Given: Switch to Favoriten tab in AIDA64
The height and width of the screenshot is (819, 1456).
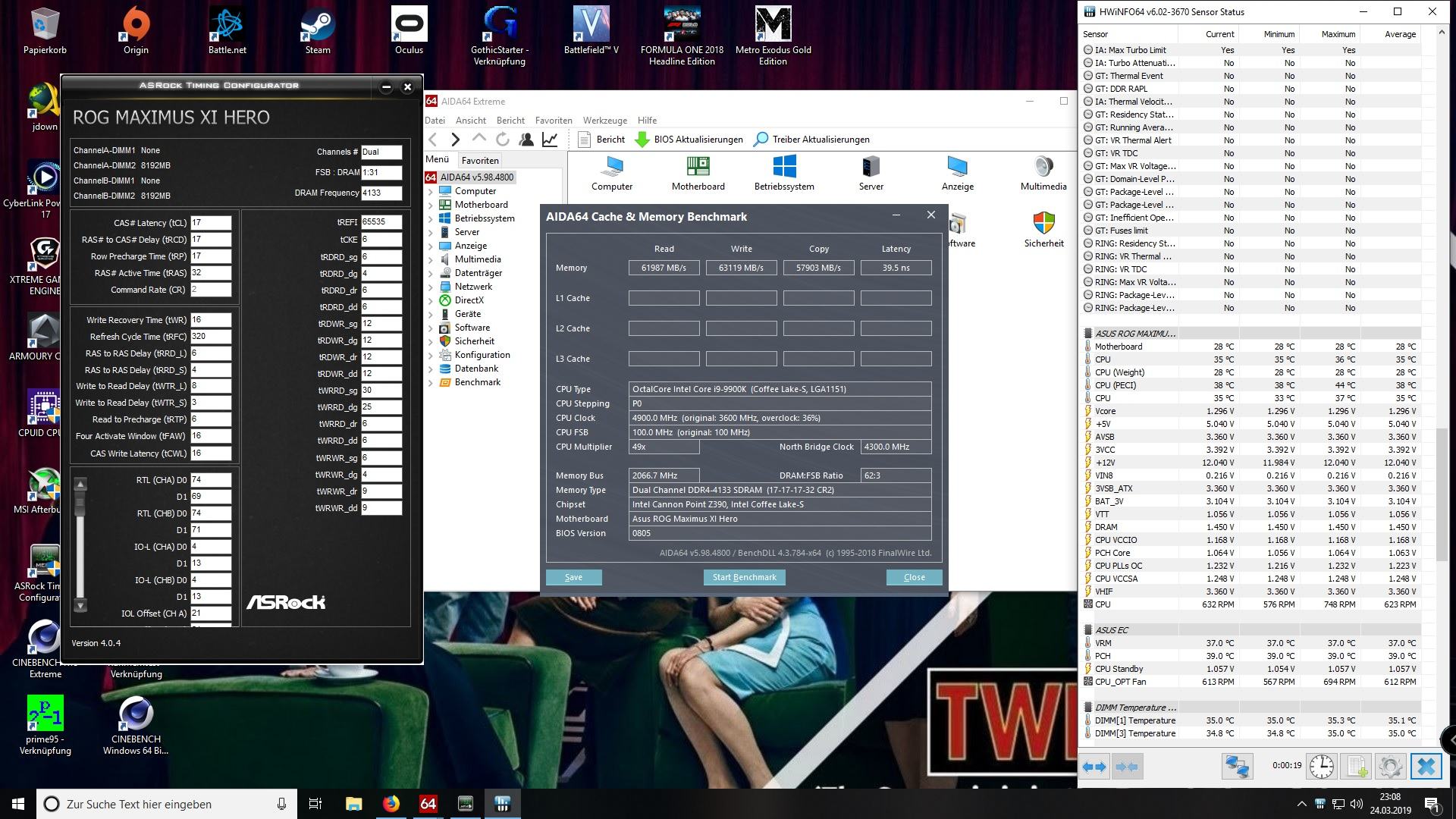Looking at the screenshot, I should coord(480,160).
